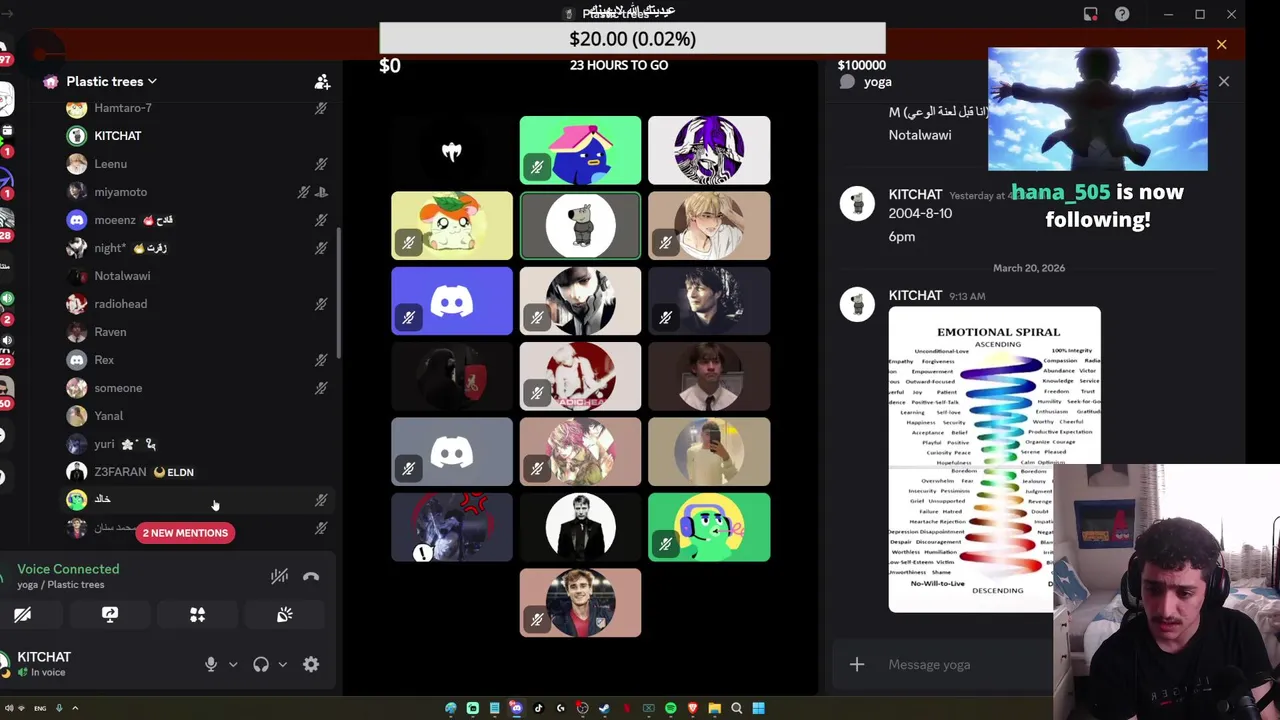Screen dimensions: 1280x720
Task: Click the plus attachment button in chat
Action: (857, 665)
